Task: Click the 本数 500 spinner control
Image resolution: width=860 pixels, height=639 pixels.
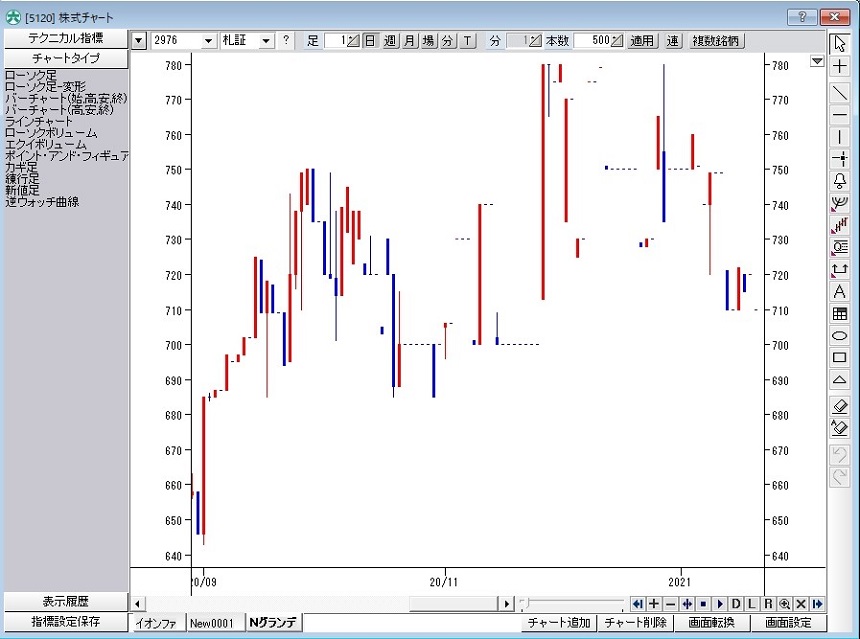Action: pyautogui.click(x=617, y=41)
